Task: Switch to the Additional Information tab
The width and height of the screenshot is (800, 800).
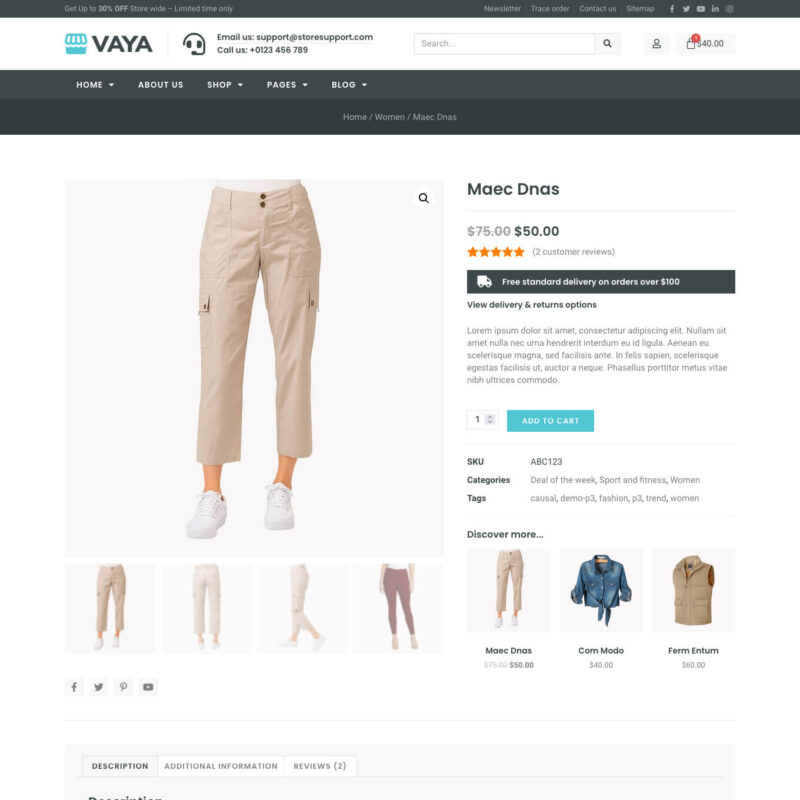Action: [x=221, y=766]
